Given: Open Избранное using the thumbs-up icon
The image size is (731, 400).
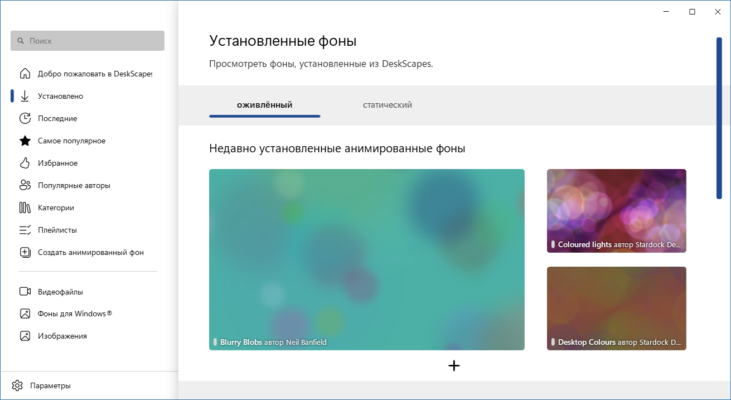Looking at the screenshot, I should [x=25, y=163].
